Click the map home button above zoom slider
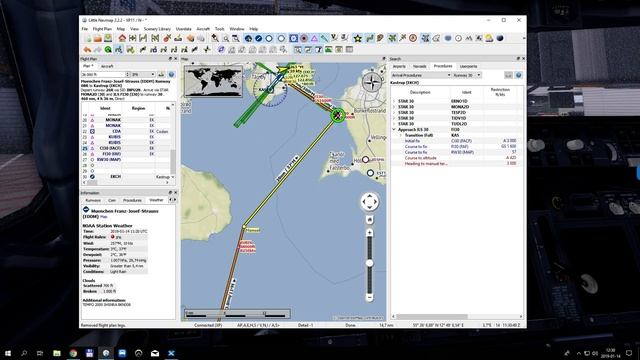 click(369, 220)
